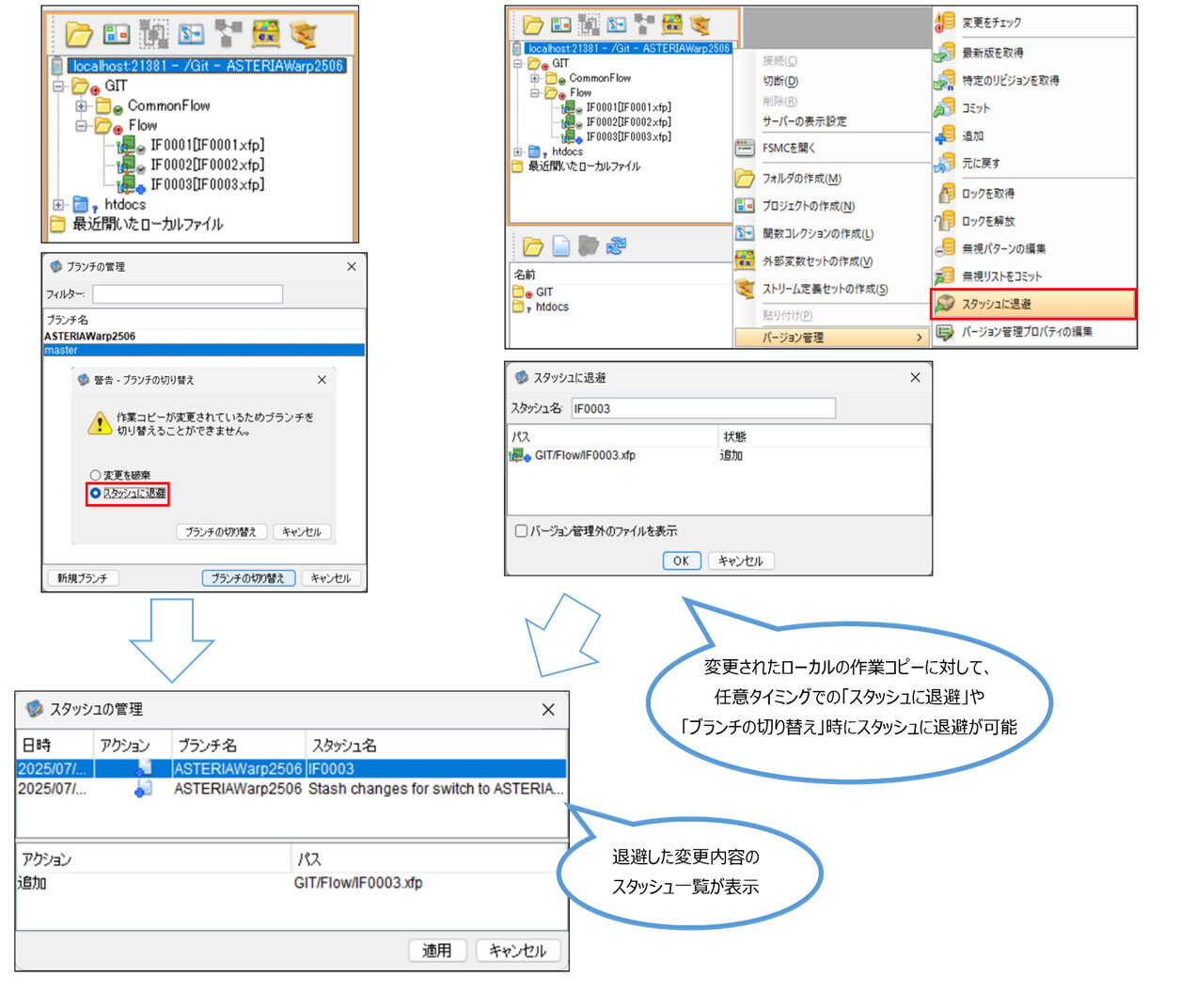Click the FSMCを開く window icon
Screen dimensions: 1180x1008
point(745,149)
